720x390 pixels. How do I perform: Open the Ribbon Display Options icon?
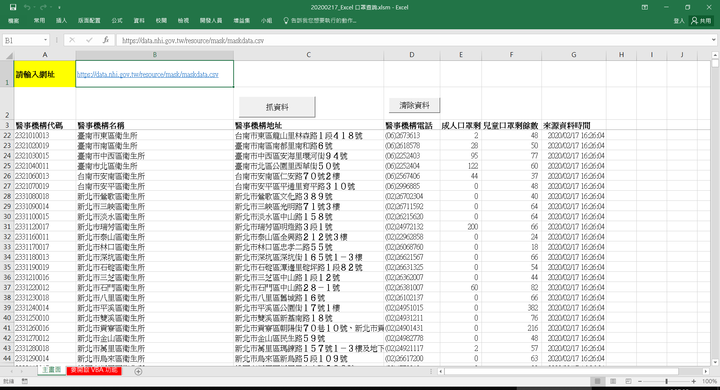pos(645,7)
